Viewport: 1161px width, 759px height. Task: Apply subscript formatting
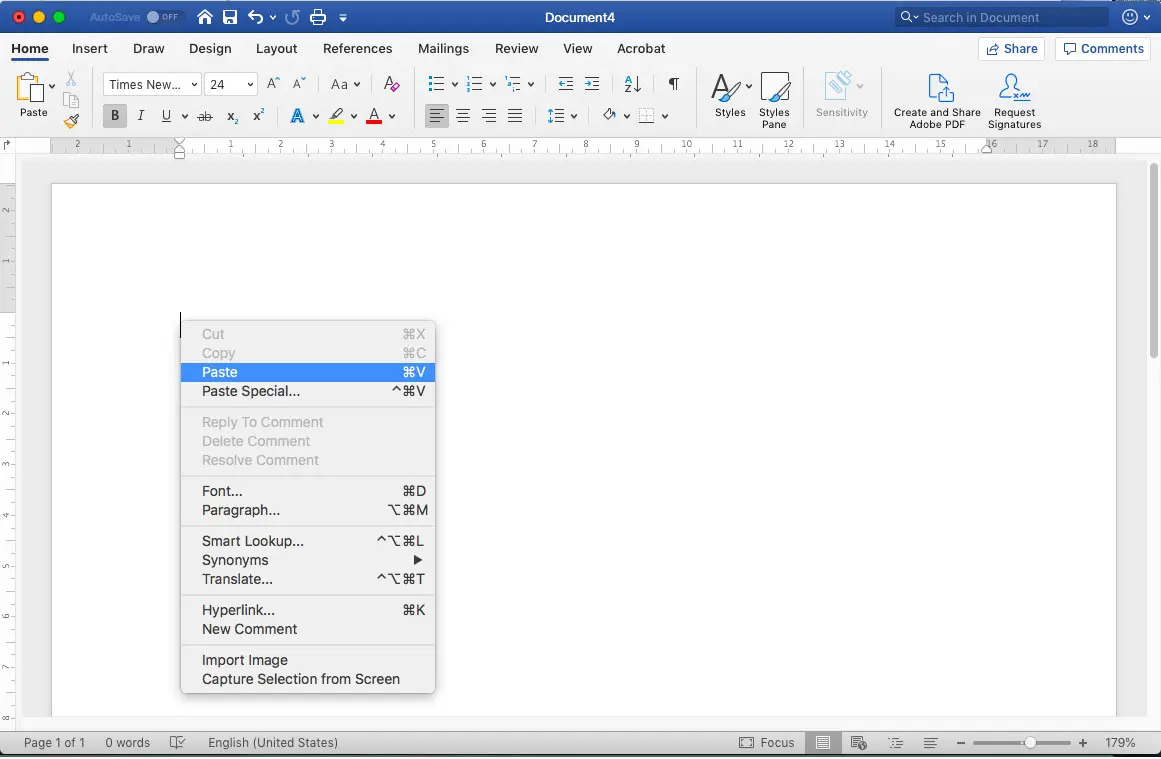click(232, 115)
